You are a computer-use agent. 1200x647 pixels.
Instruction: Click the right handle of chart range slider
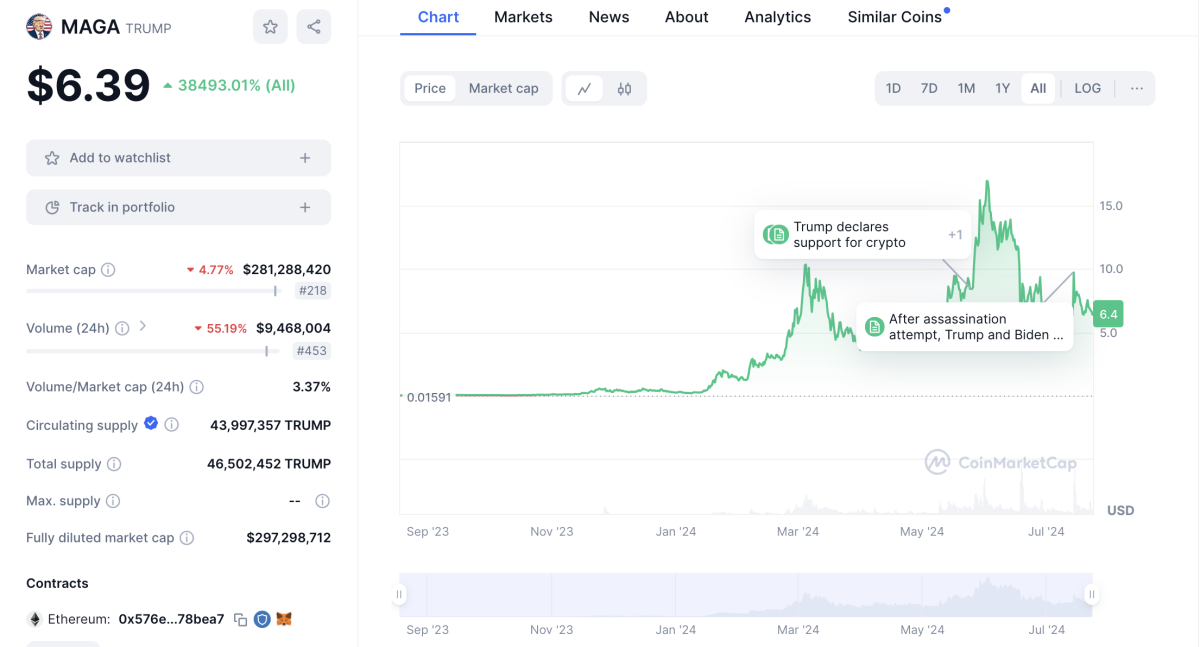pyautogui.click(x=1092, y=594)
